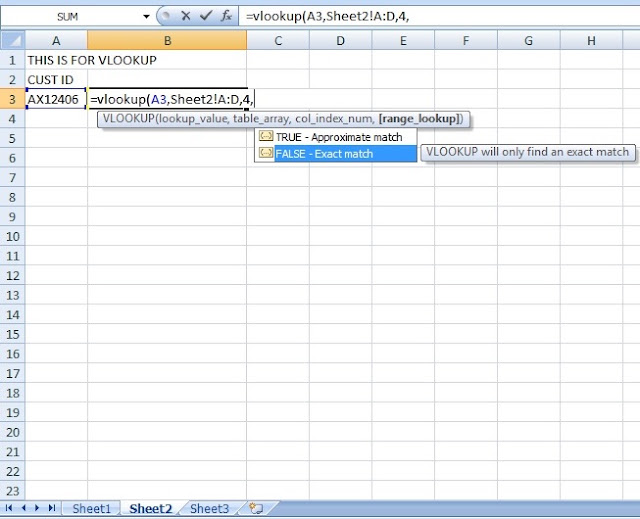Open the Insert Function fx dialog
Image resolution: width=640 pixels, height=519 pixels.
(226, 16)
